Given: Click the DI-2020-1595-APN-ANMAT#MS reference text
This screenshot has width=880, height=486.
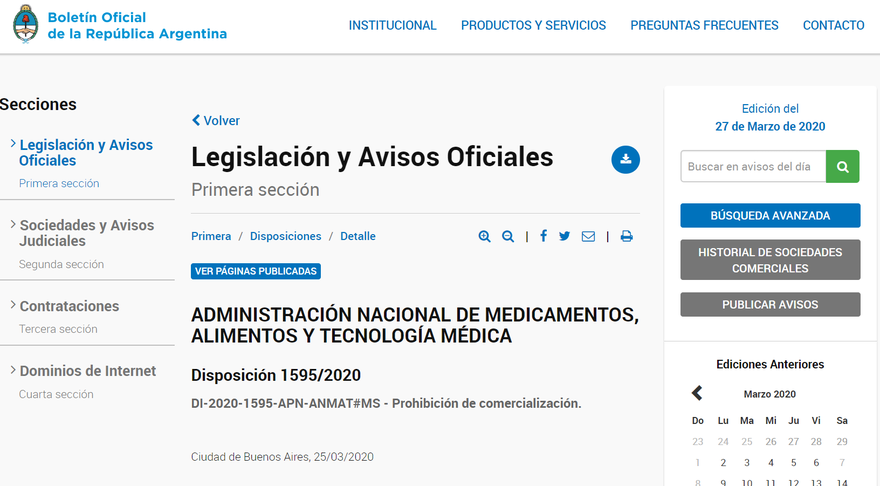Looking at the screenshot, I should 286,404.
